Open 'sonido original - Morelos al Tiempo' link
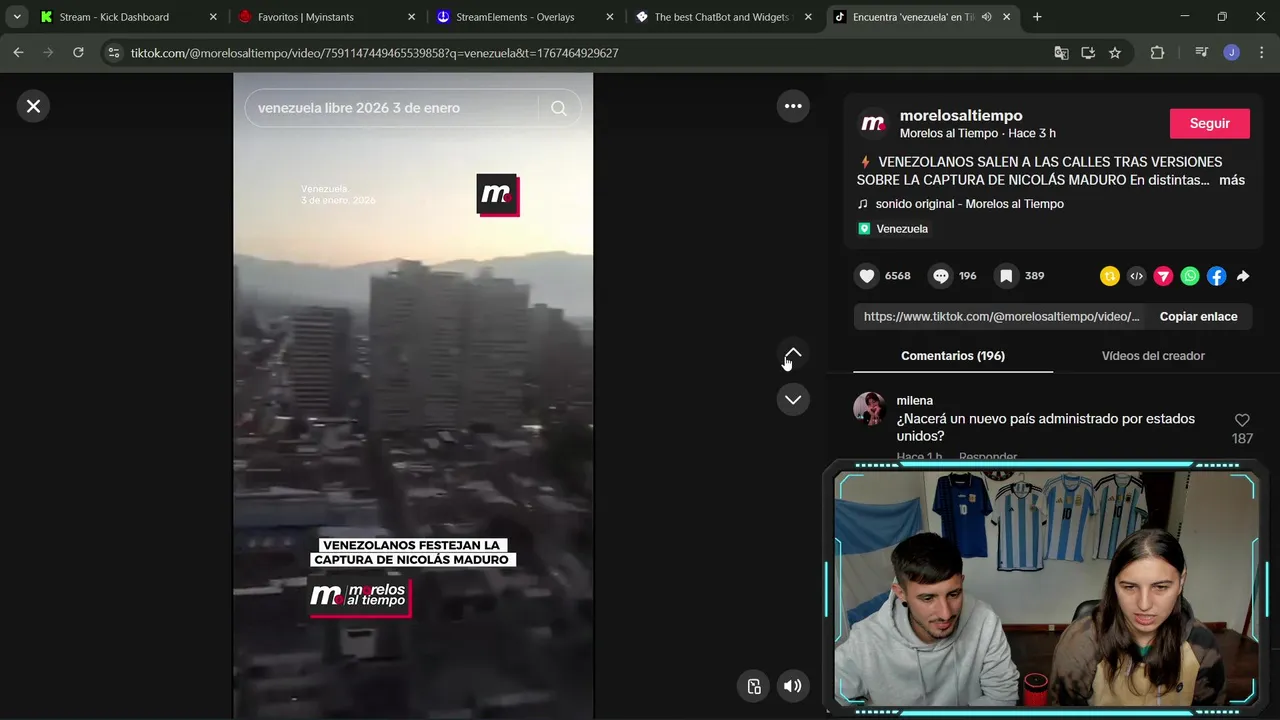Image resolution: width=1280 pixels, height=720 pixels. pos(969,204)
